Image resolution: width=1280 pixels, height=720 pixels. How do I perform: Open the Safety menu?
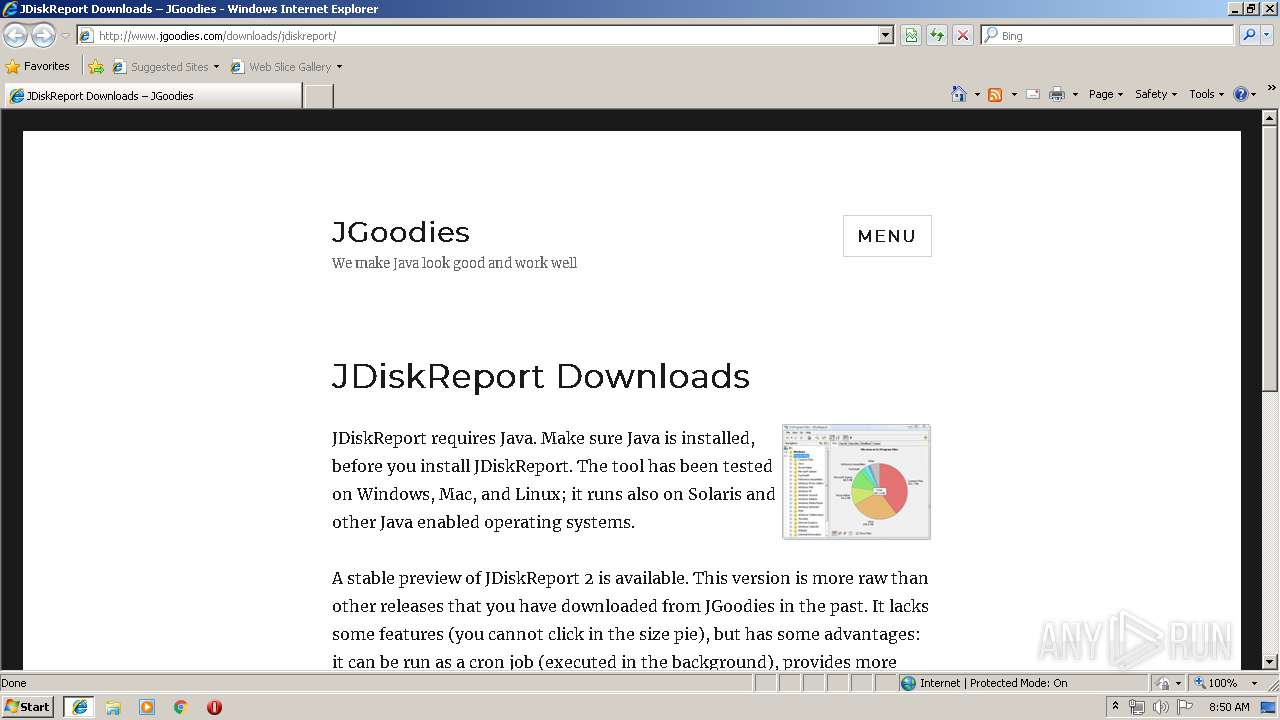tap(1155, 94)
